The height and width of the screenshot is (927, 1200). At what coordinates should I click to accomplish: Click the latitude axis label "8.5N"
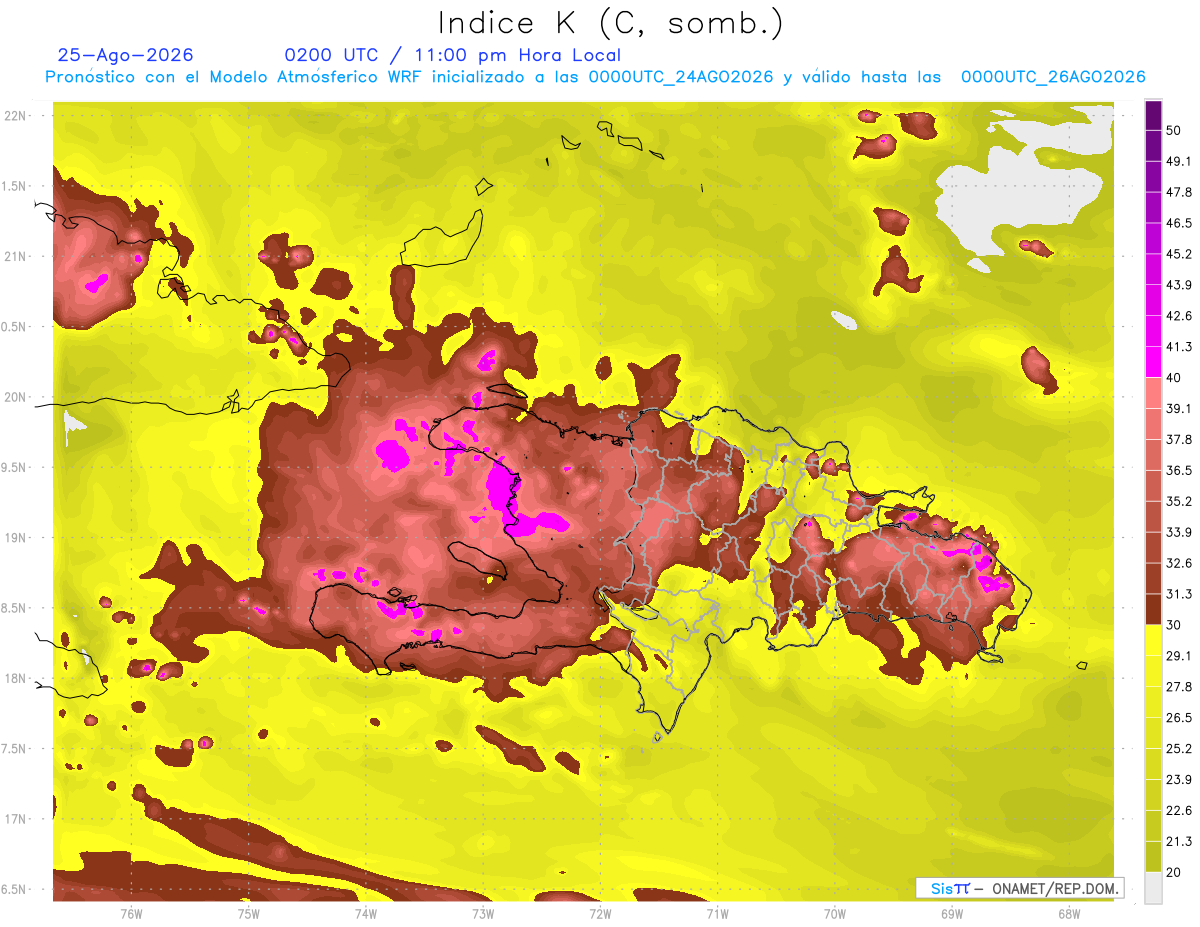coord(14,608)
